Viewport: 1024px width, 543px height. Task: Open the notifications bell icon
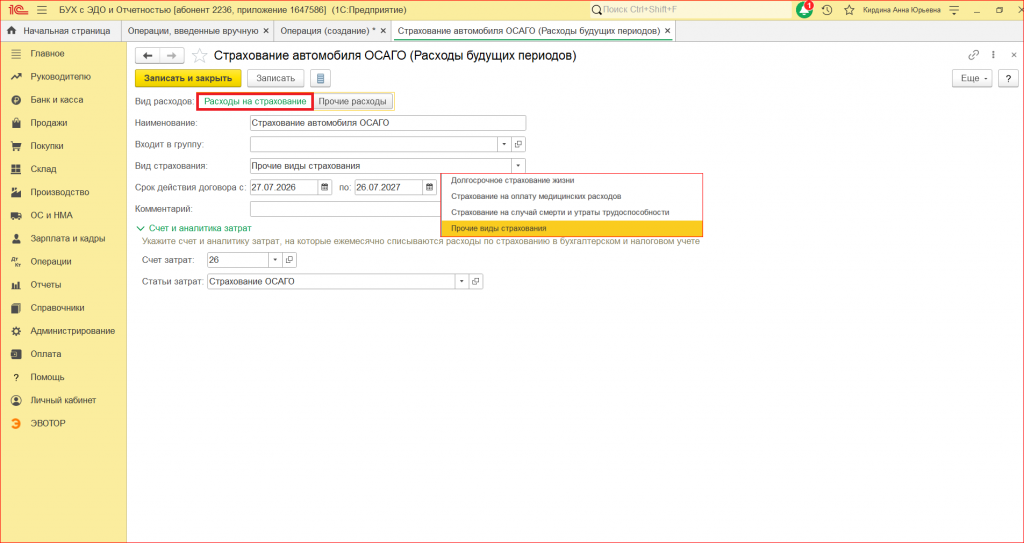(x=805, y=10)
